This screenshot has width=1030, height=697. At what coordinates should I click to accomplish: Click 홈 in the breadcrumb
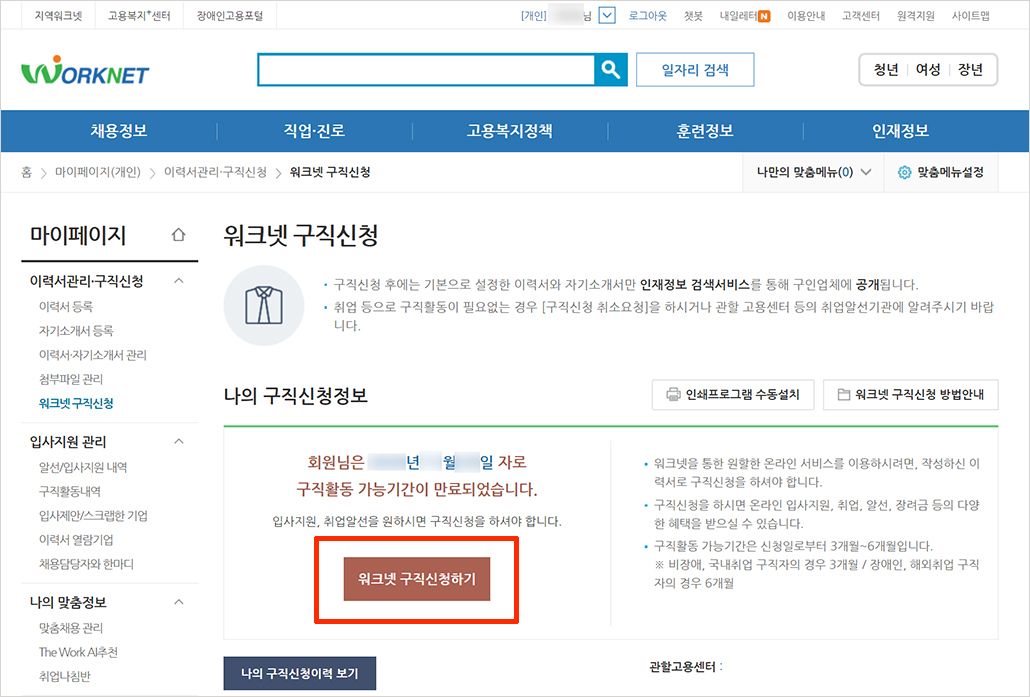click(x=26, y=172)
